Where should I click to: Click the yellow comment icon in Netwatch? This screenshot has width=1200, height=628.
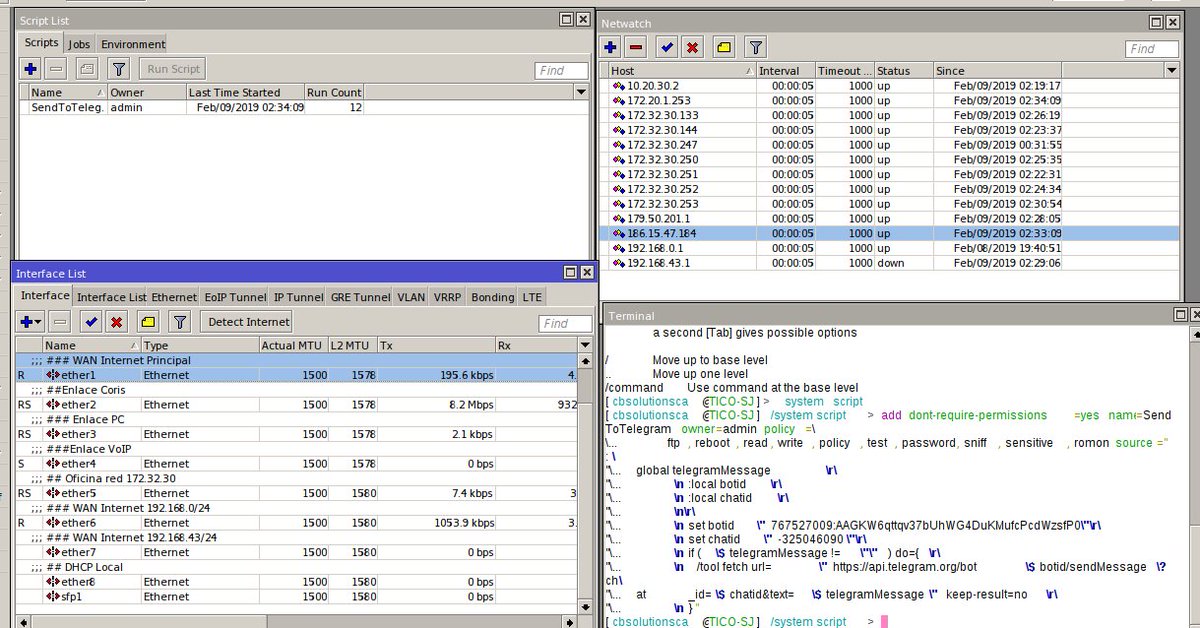pyautogui.click(x=723, y=47)
